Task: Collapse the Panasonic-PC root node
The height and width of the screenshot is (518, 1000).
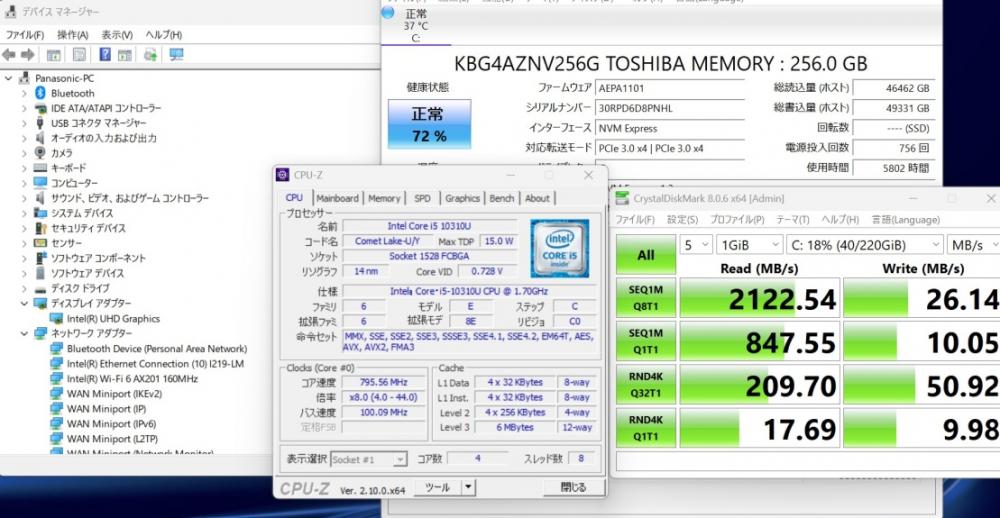Action: point(8,78)
